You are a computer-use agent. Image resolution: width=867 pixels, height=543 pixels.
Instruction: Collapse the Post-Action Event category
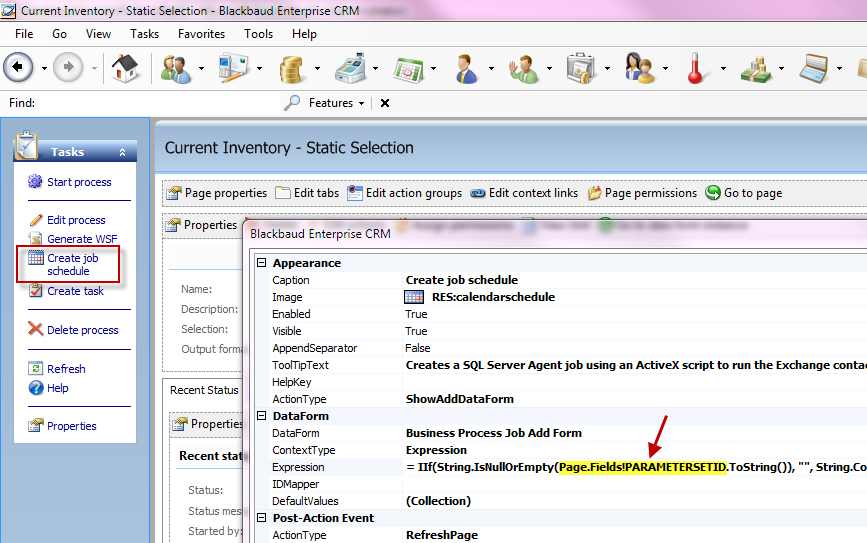click(262, 518)
